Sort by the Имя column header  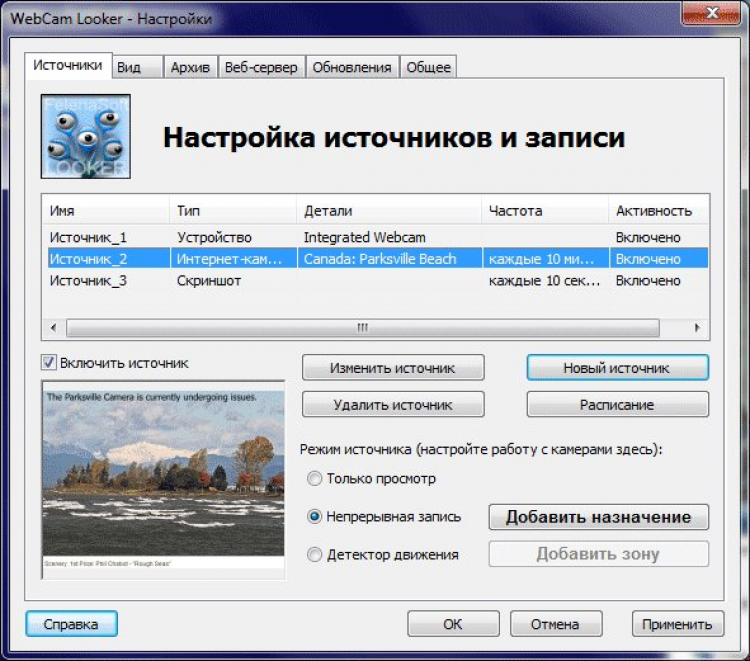coord(106,210)
